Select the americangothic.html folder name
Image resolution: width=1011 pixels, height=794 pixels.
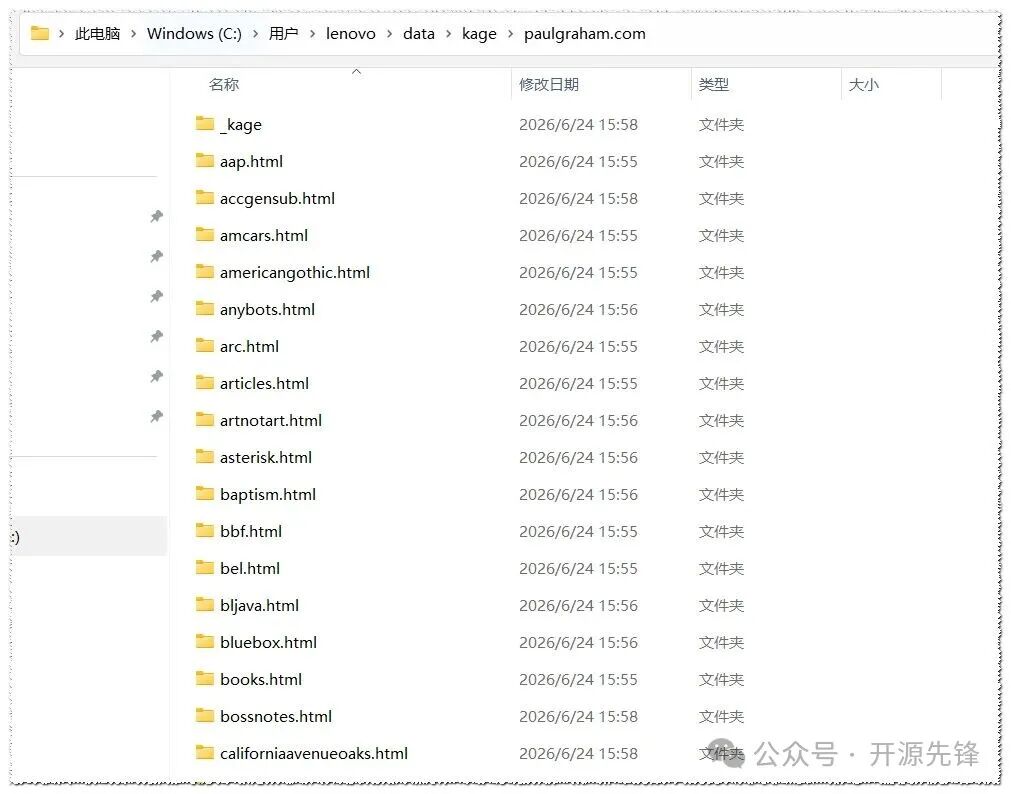(x=295, y=272)
